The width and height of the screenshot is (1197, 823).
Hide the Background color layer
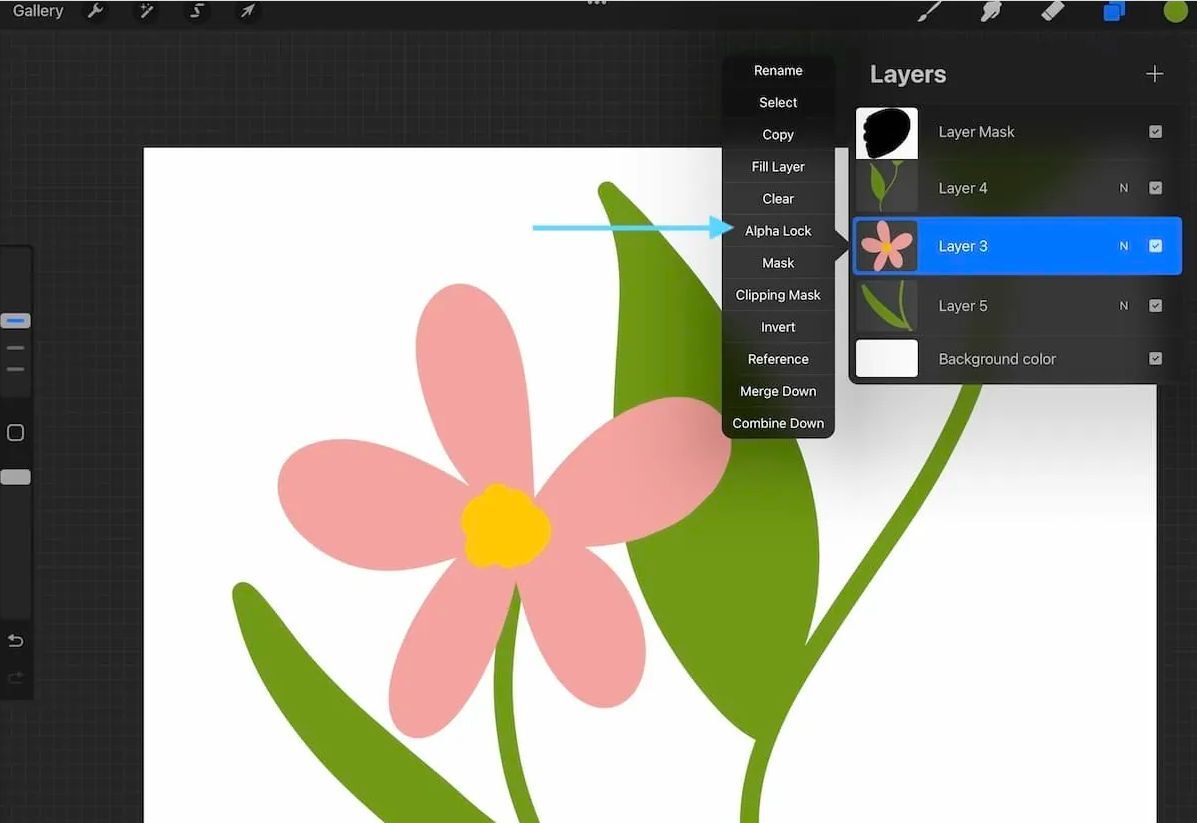pyautogui.click(x=1155, y=358)
